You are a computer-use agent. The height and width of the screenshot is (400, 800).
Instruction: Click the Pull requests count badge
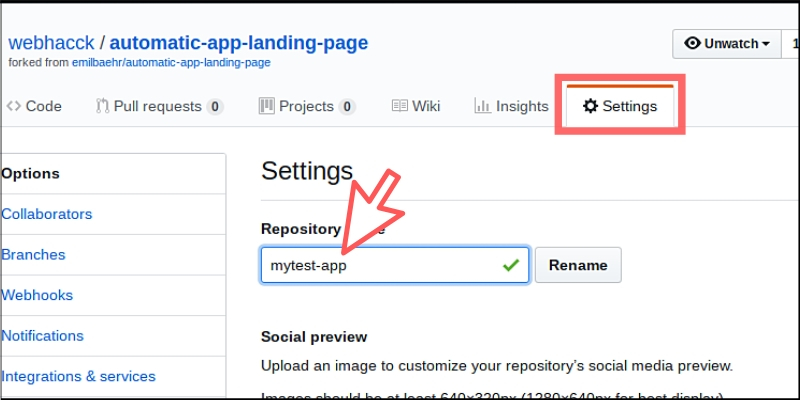pos(215,107)
